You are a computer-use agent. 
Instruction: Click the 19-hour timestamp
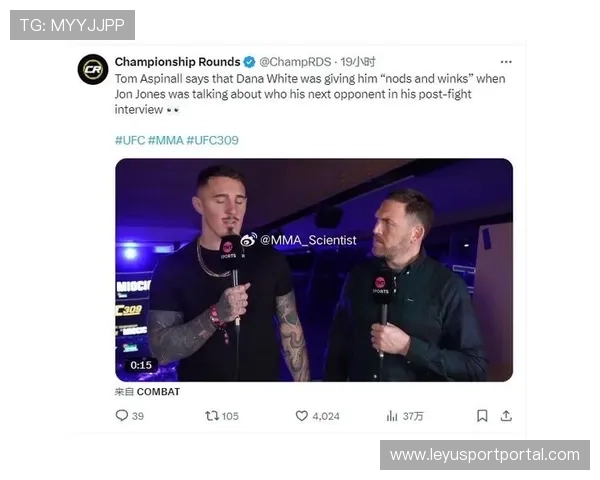tap(358, 62)
